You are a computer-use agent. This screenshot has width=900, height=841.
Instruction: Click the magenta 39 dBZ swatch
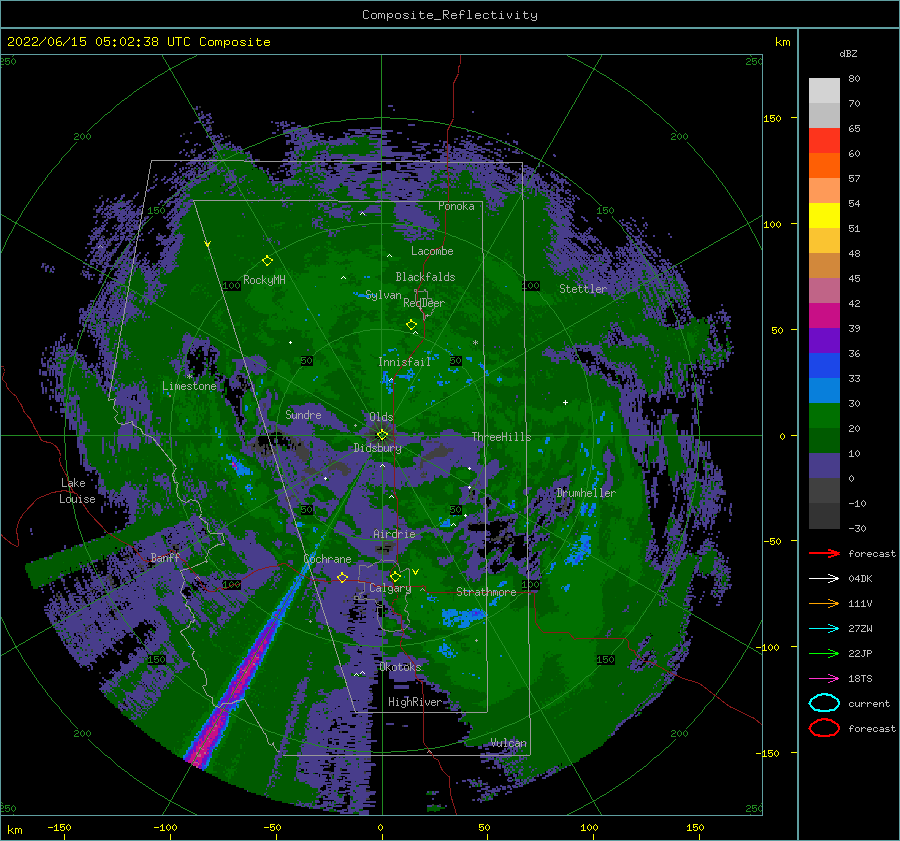824,316
